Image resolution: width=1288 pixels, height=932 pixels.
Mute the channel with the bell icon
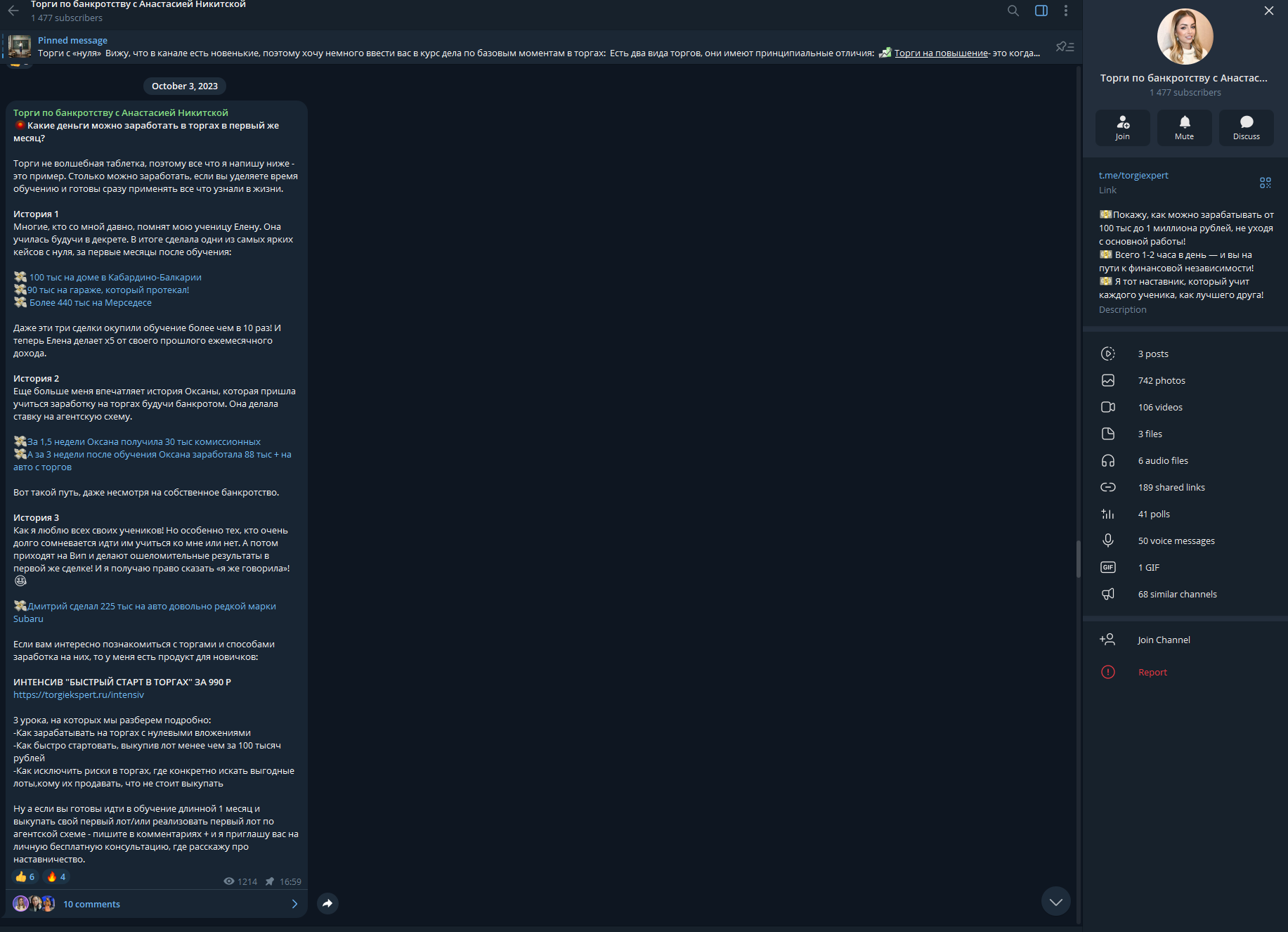coord(1184,128)
